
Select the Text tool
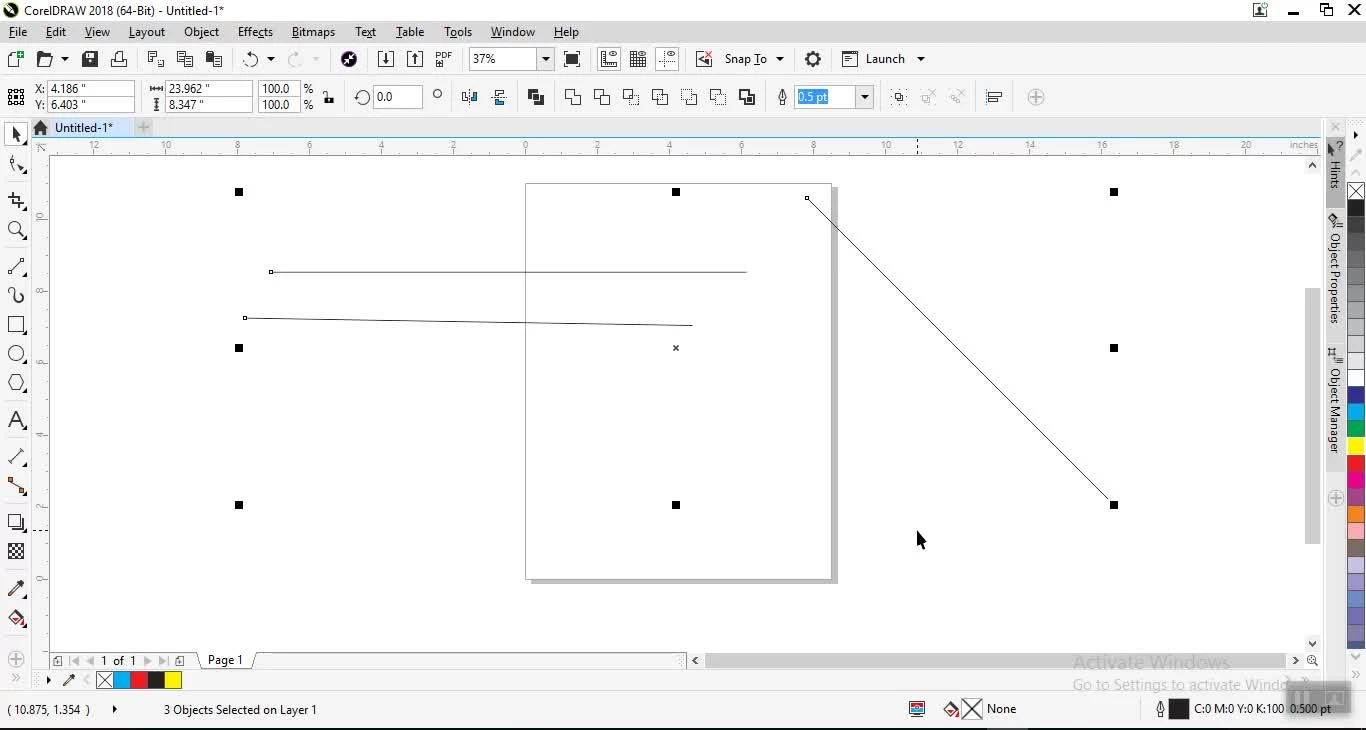point(16,421)
